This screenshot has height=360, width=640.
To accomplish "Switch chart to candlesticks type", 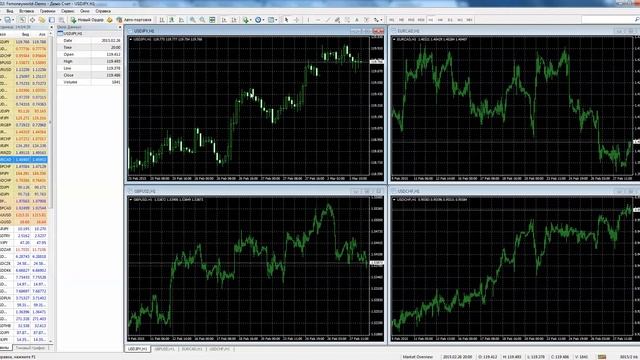I will [x=172, y=20].
